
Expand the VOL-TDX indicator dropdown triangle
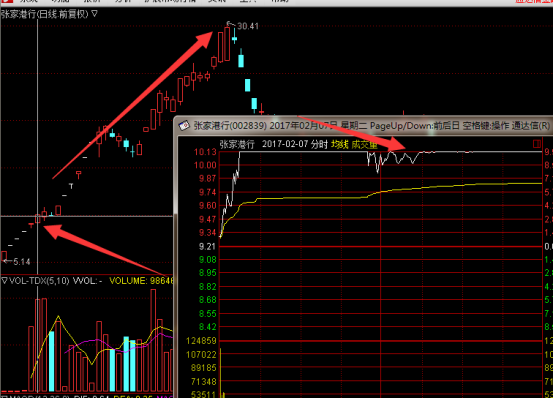pyautogui.click(x=4, y=281)
